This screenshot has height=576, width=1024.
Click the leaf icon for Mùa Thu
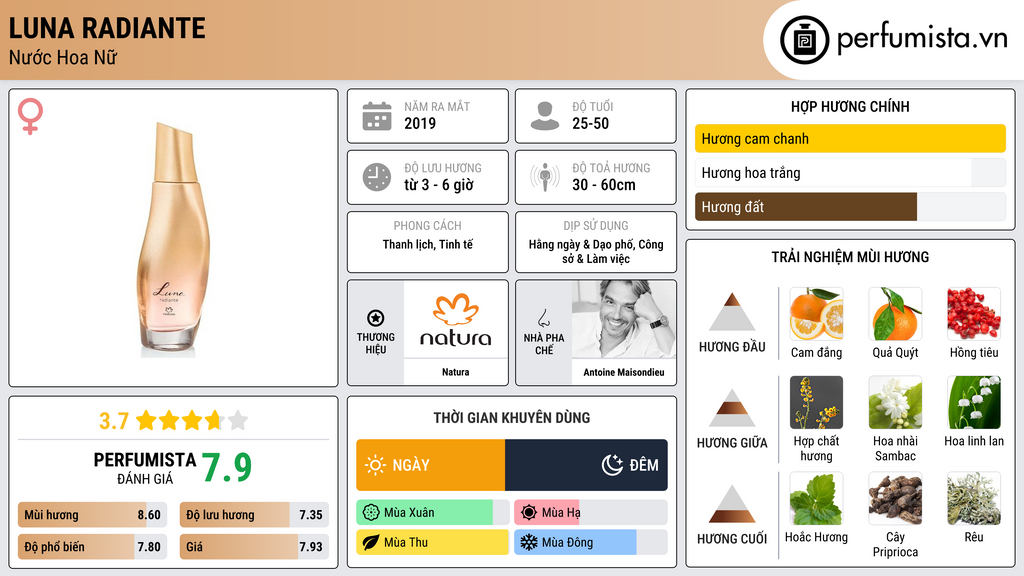tap(371, 543)
